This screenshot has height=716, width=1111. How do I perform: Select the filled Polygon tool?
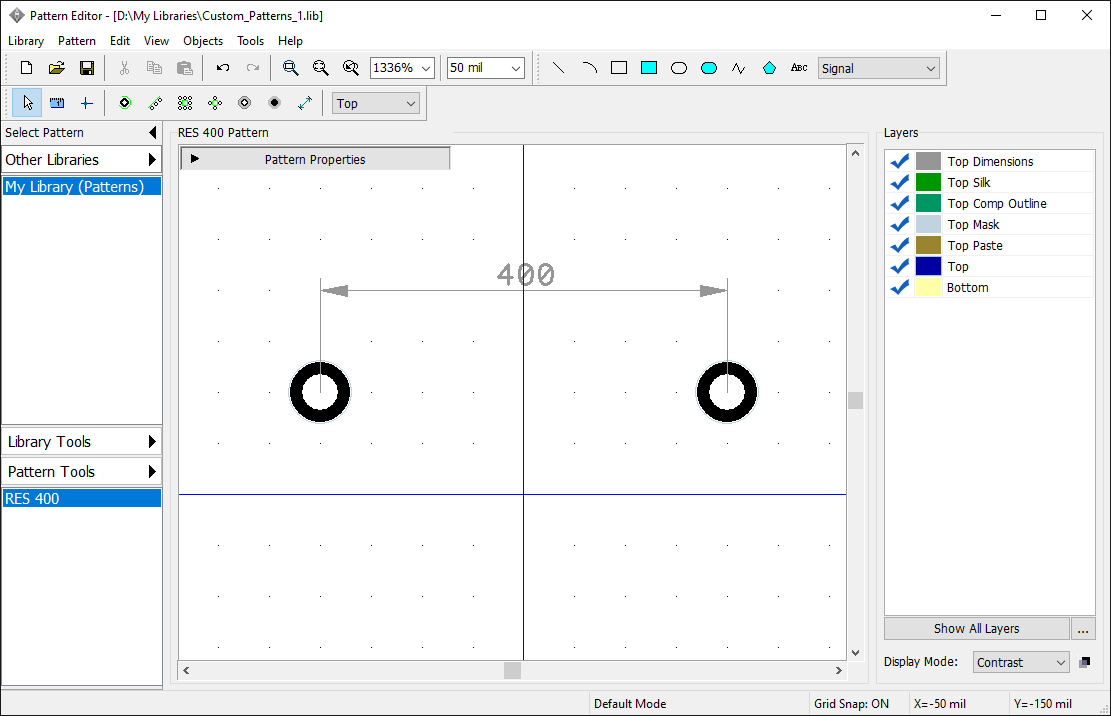769,68
